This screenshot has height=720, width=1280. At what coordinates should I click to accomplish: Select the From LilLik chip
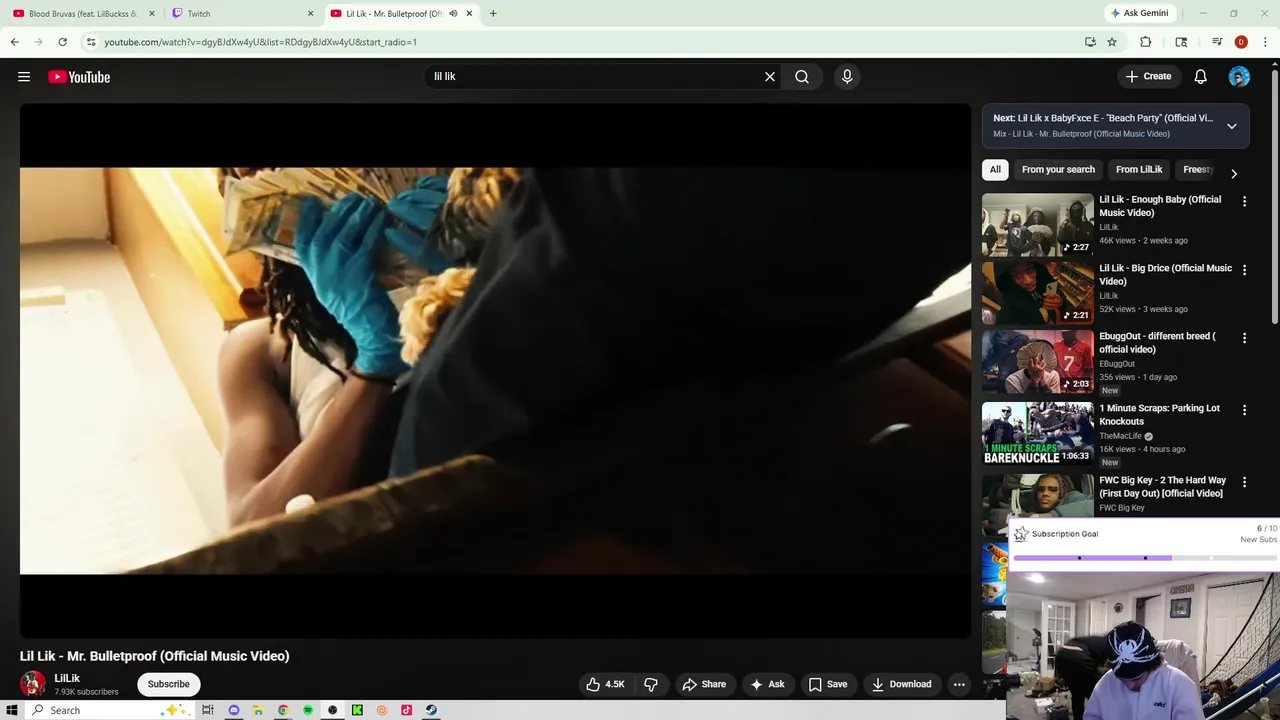[1139, 170]
